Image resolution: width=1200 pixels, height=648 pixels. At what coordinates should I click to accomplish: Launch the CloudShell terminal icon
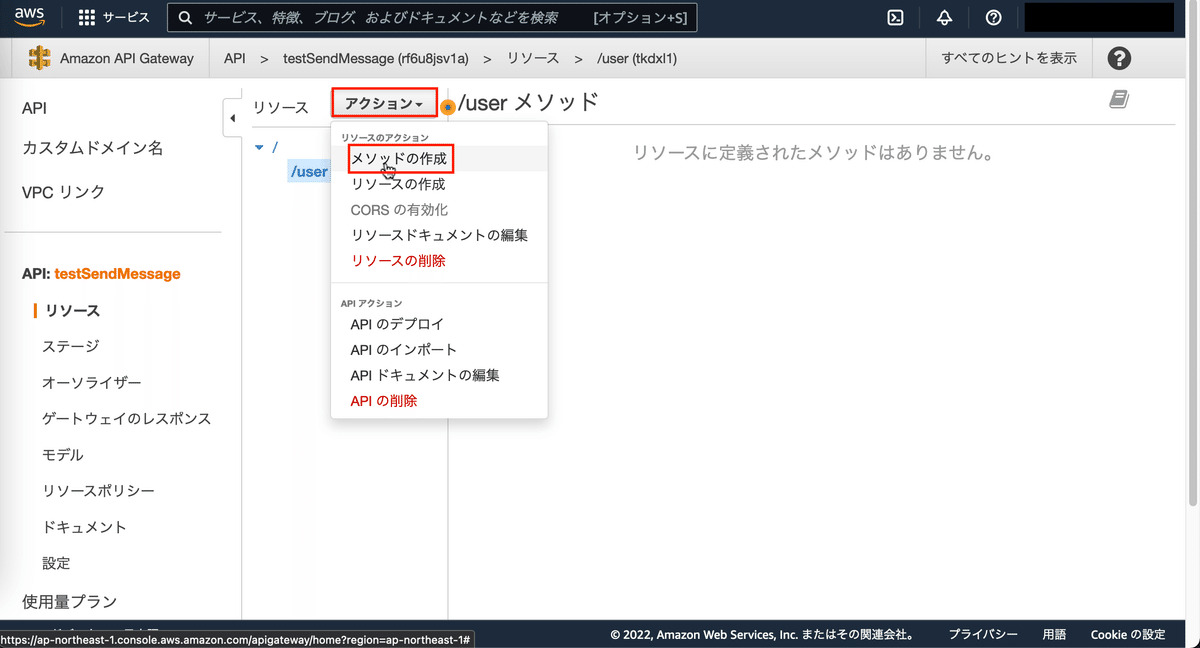pos(896,18)
